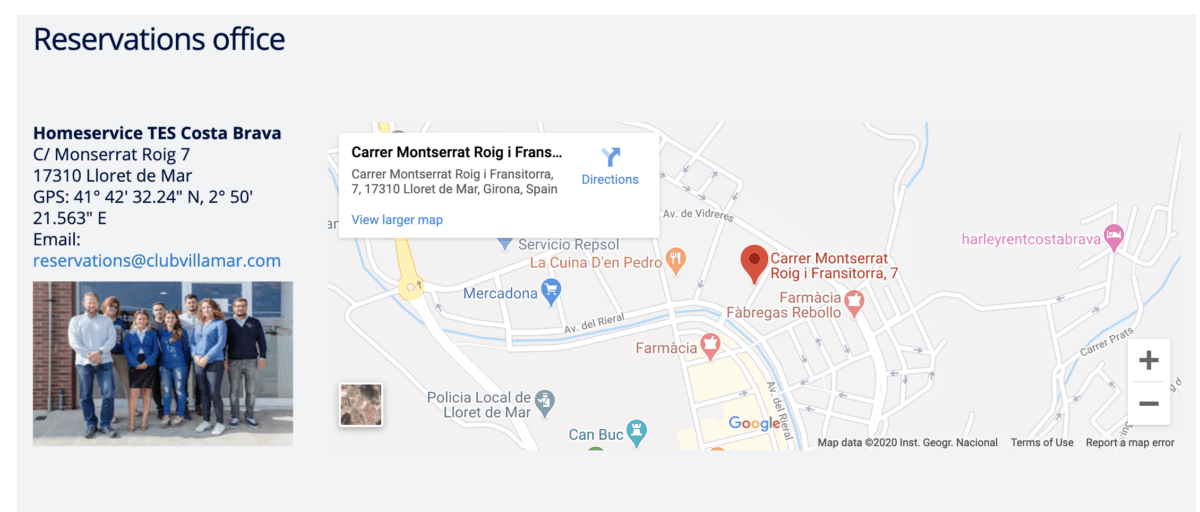Click the reservations@clubvillamar.com email link
Image resolution: width=1200 pixels, height=512 pixels.
tap(157, 261)
